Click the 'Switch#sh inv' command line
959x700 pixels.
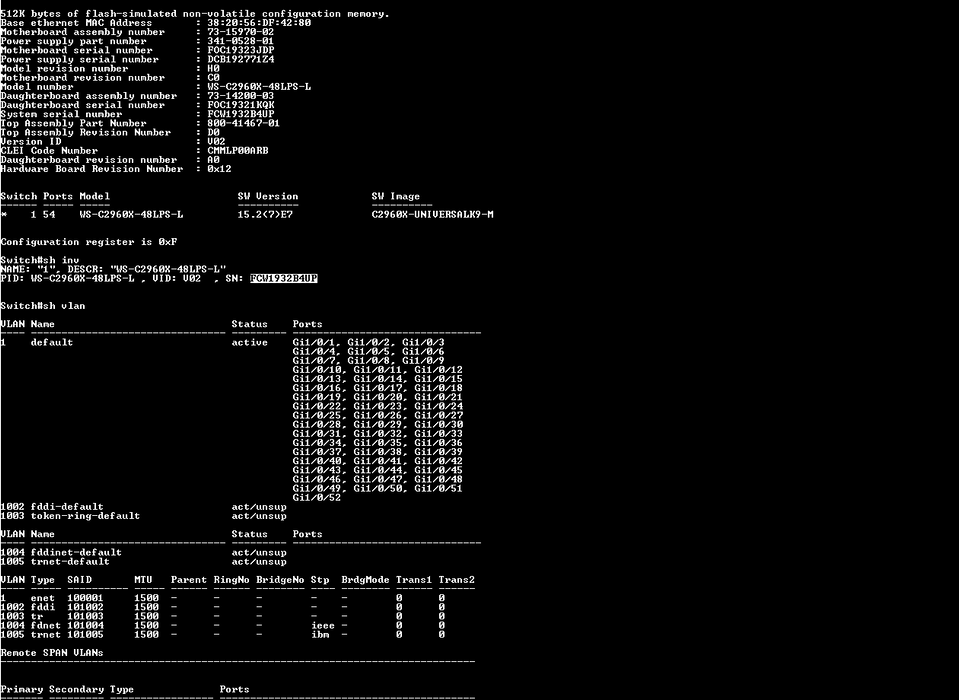[x=40, y=260]
